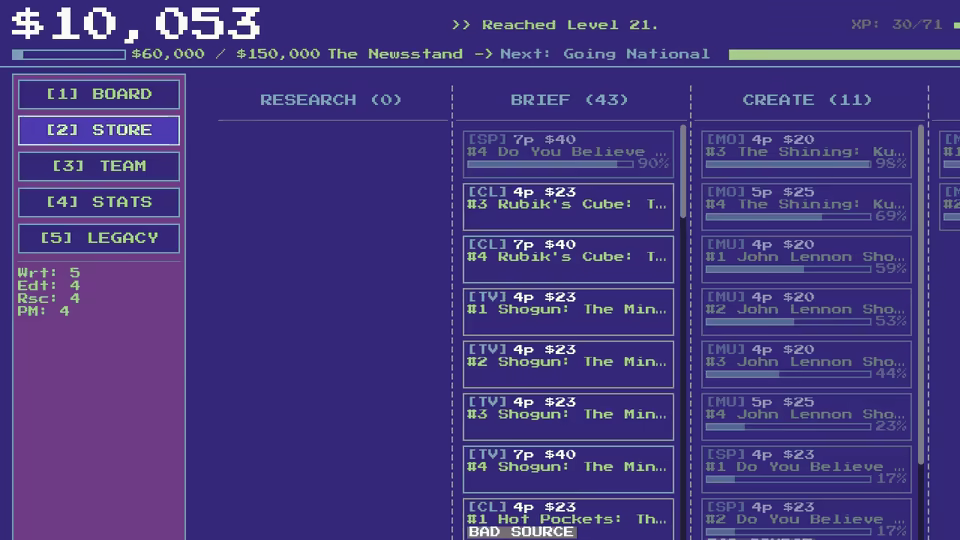Click the CREATE column scrollbar
This screenshot has width=960, height=540.
(x=921, y=294)
